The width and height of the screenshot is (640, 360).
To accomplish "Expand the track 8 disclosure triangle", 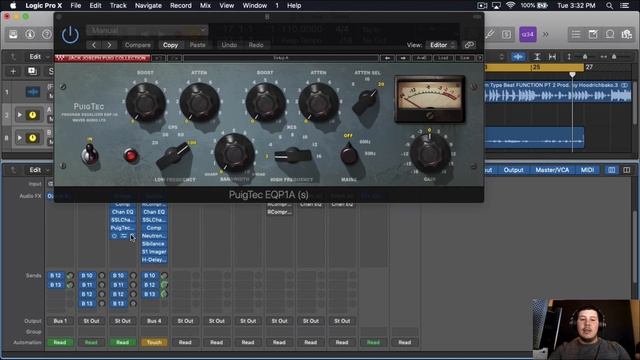I will pos(19,138).
